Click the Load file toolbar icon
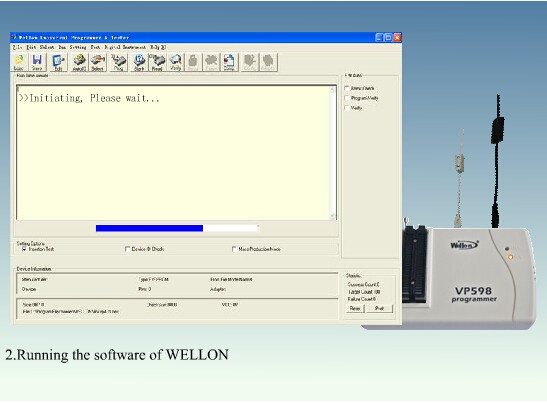 19,62
